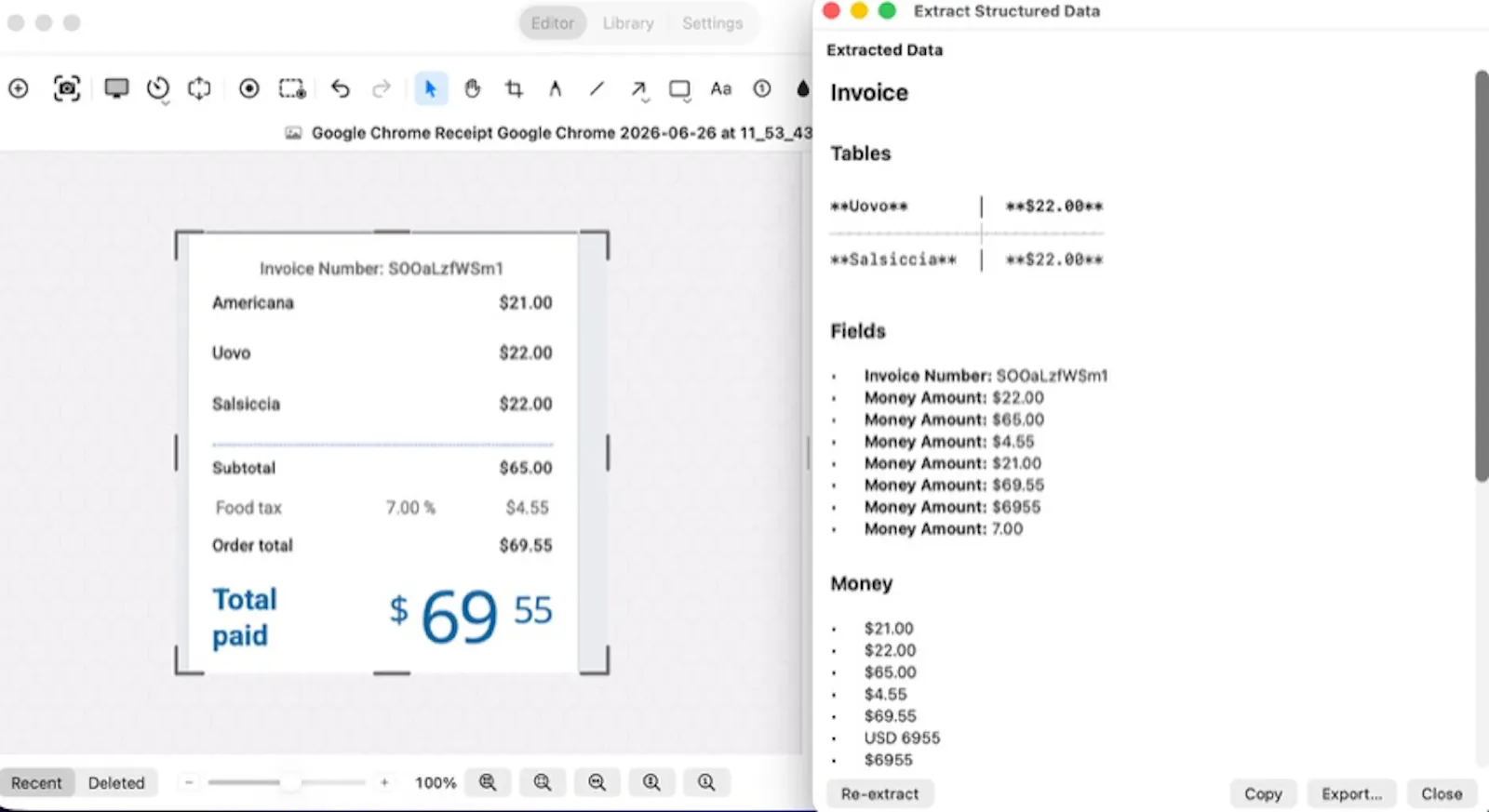Click the Money section heading

[862, 583]
